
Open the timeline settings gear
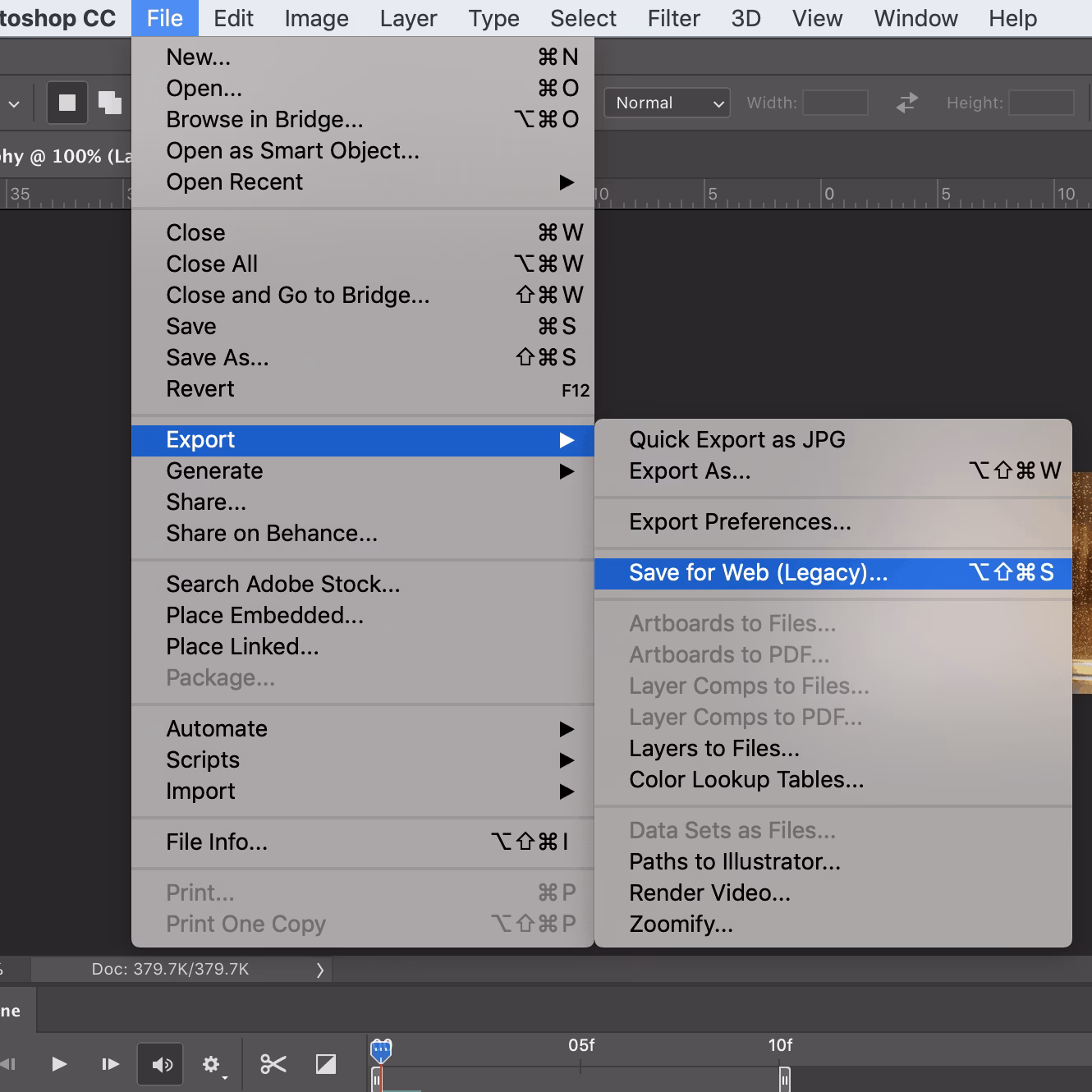pyautogui.click(x=212, y=1064)
